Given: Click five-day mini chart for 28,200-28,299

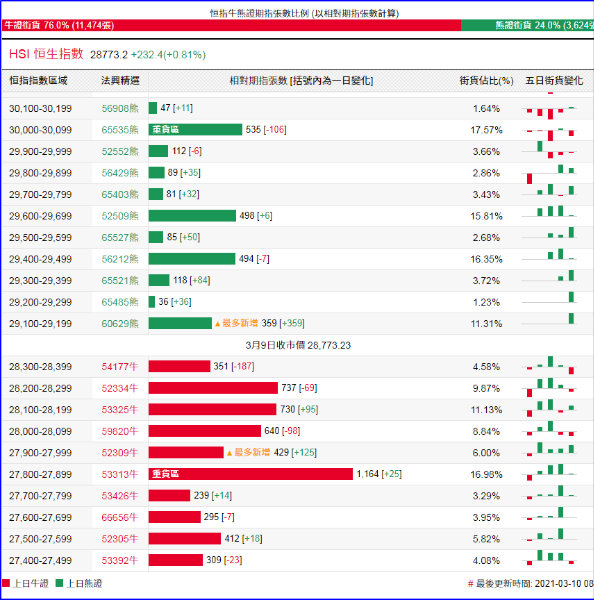Looking at the screenshot, I should coord(550,388).
